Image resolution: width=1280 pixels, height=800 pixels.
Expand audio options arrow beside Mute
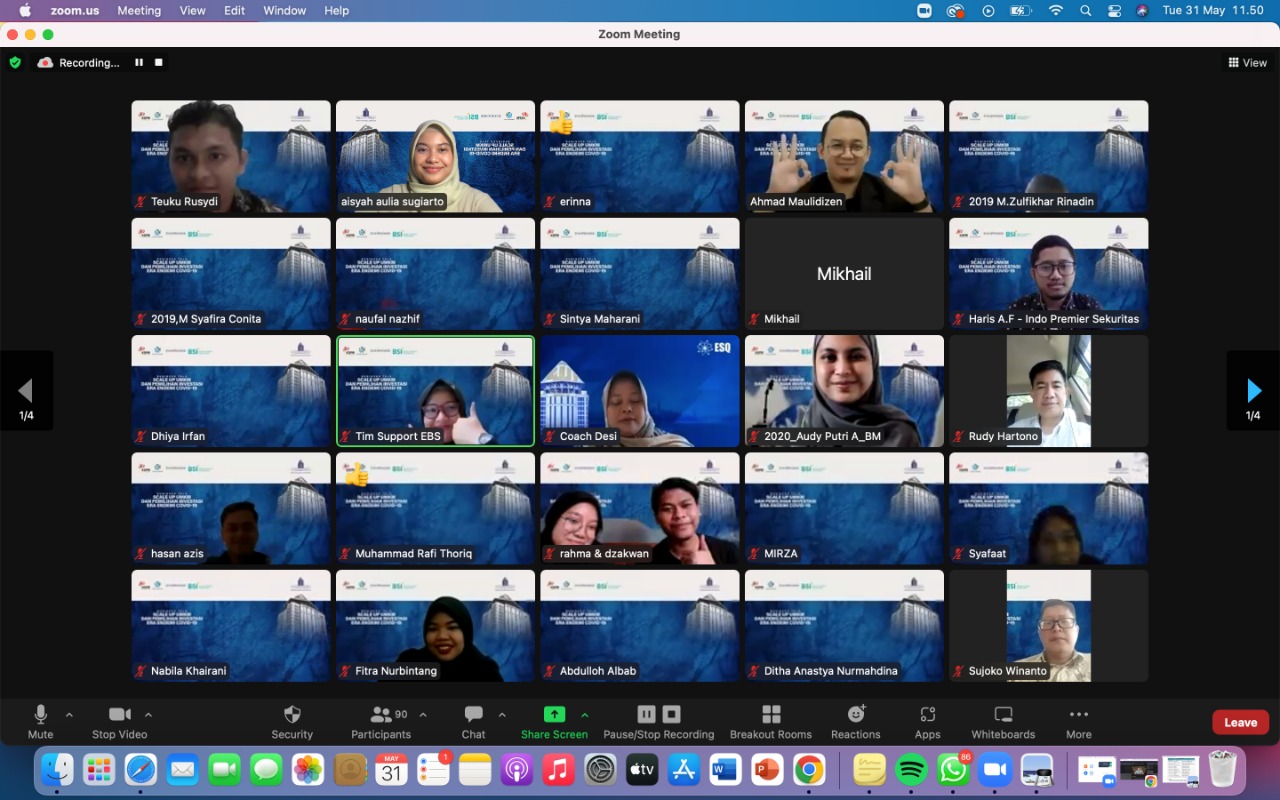pos(69,715)
